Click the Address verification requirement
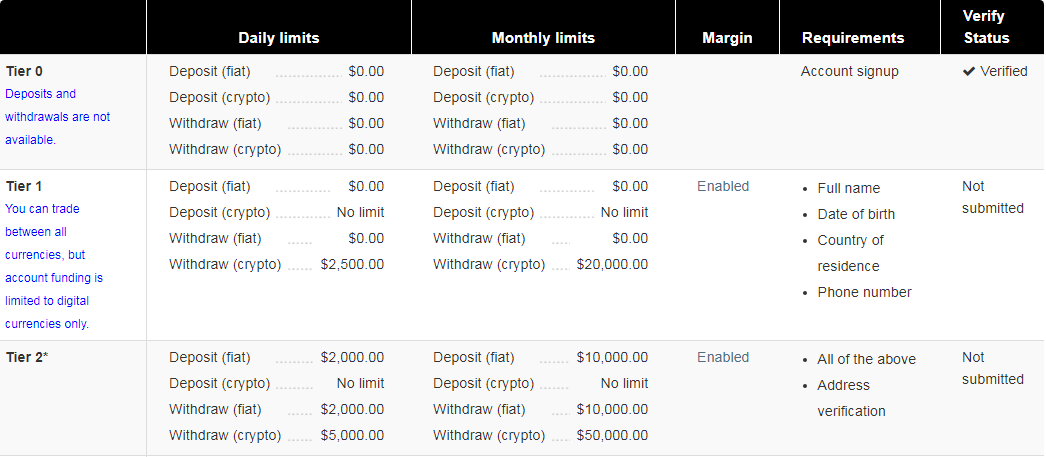This screenshot has height=457, width=1046. [x=851, y=398]
